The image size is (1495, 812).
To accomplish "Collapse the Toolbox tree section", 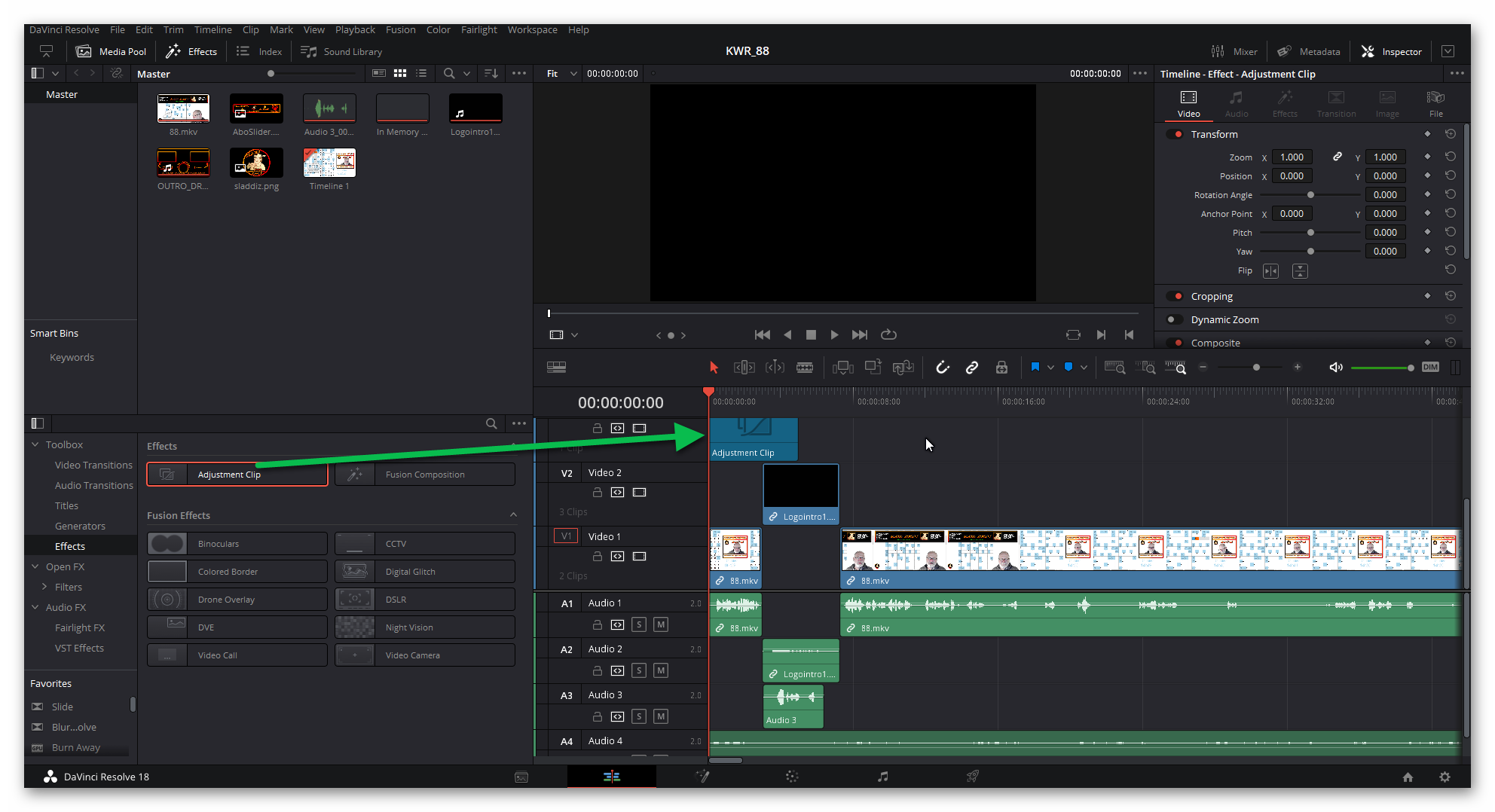I will (x=35, y=445).
